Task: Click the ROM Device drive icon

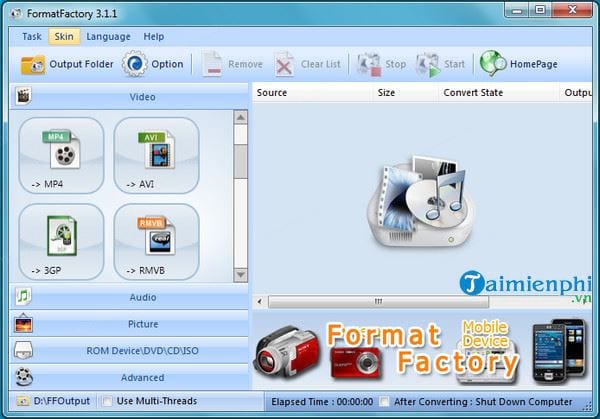Action: [x=23, y=350]
